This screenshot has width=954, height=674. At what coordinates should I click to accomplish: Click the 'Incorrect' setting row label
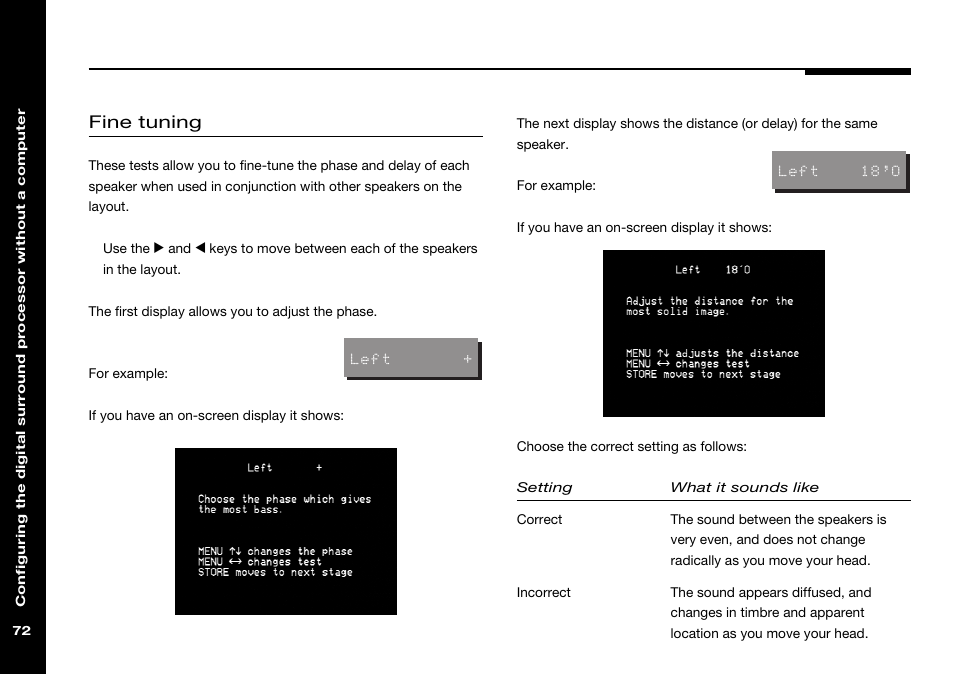point(543,592)
